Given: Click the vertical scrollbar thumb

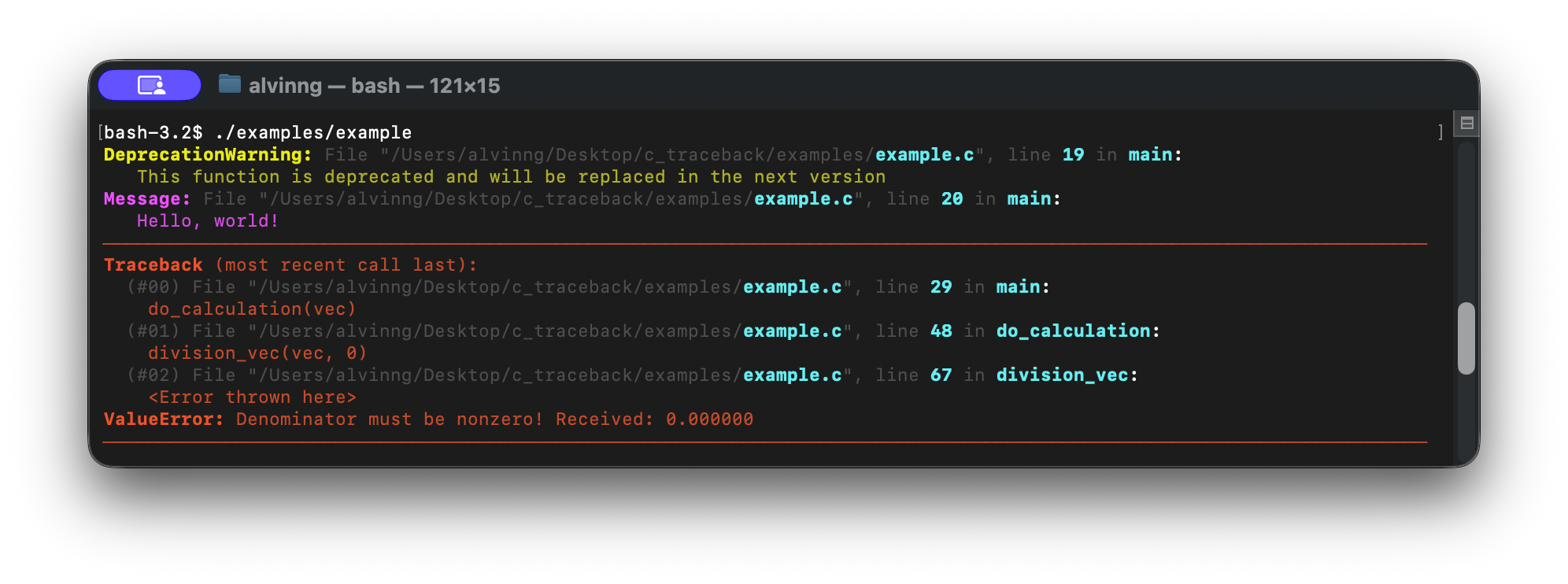Looking at the screenshot, I should click(x=1466, y=338).
